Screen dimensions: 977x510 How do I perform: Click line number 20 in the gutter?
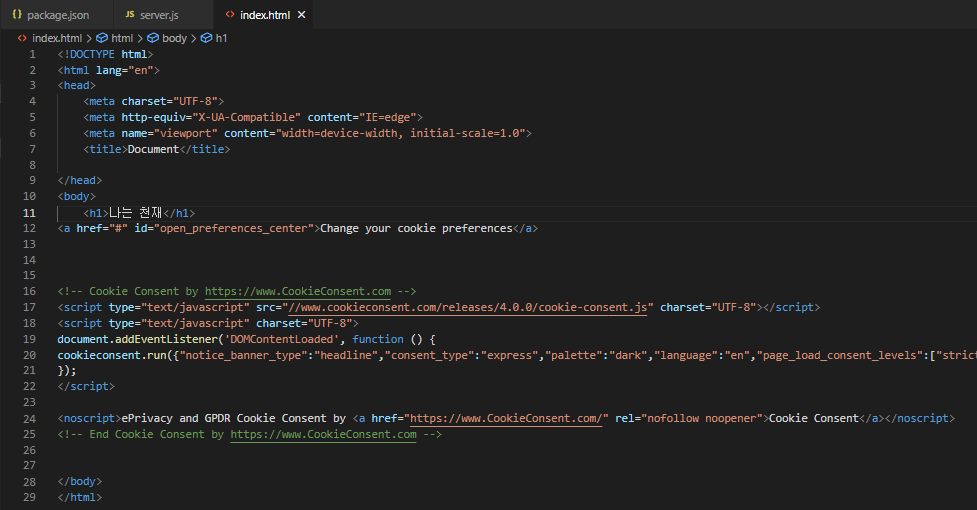point(29,355)
